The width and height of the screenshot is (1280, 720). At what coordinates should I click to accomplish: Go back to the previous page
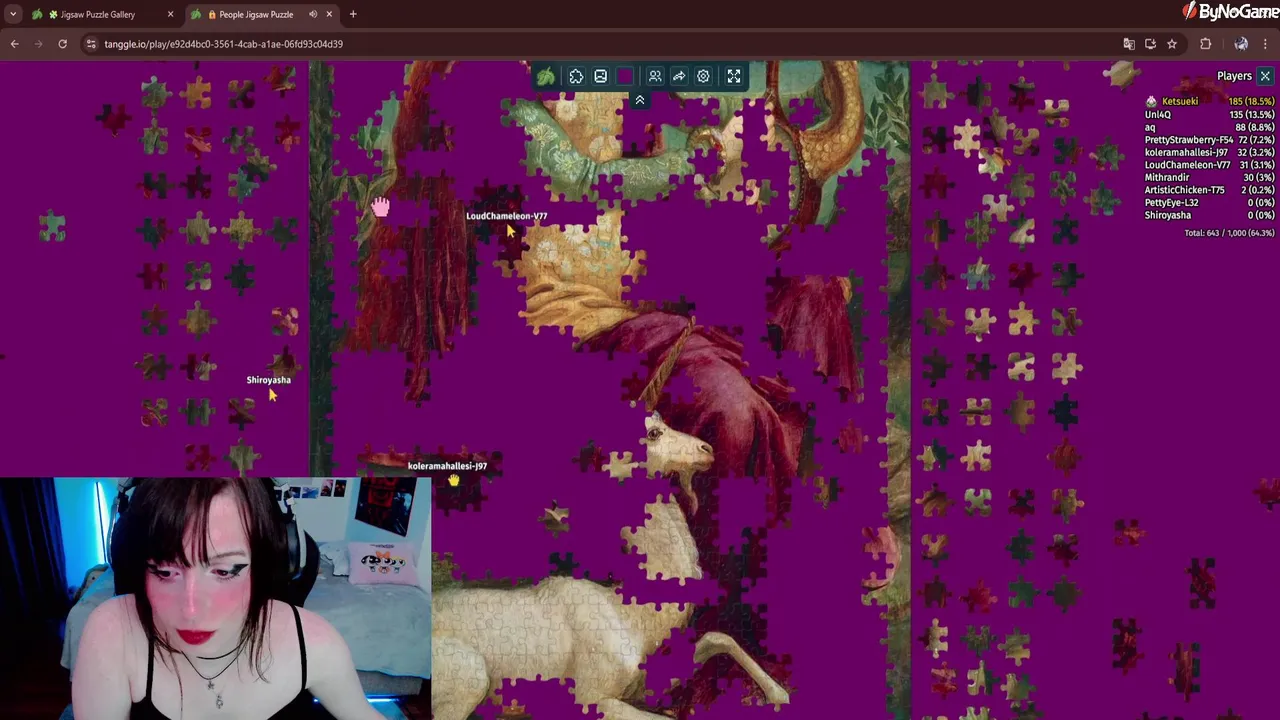(14, 44)
